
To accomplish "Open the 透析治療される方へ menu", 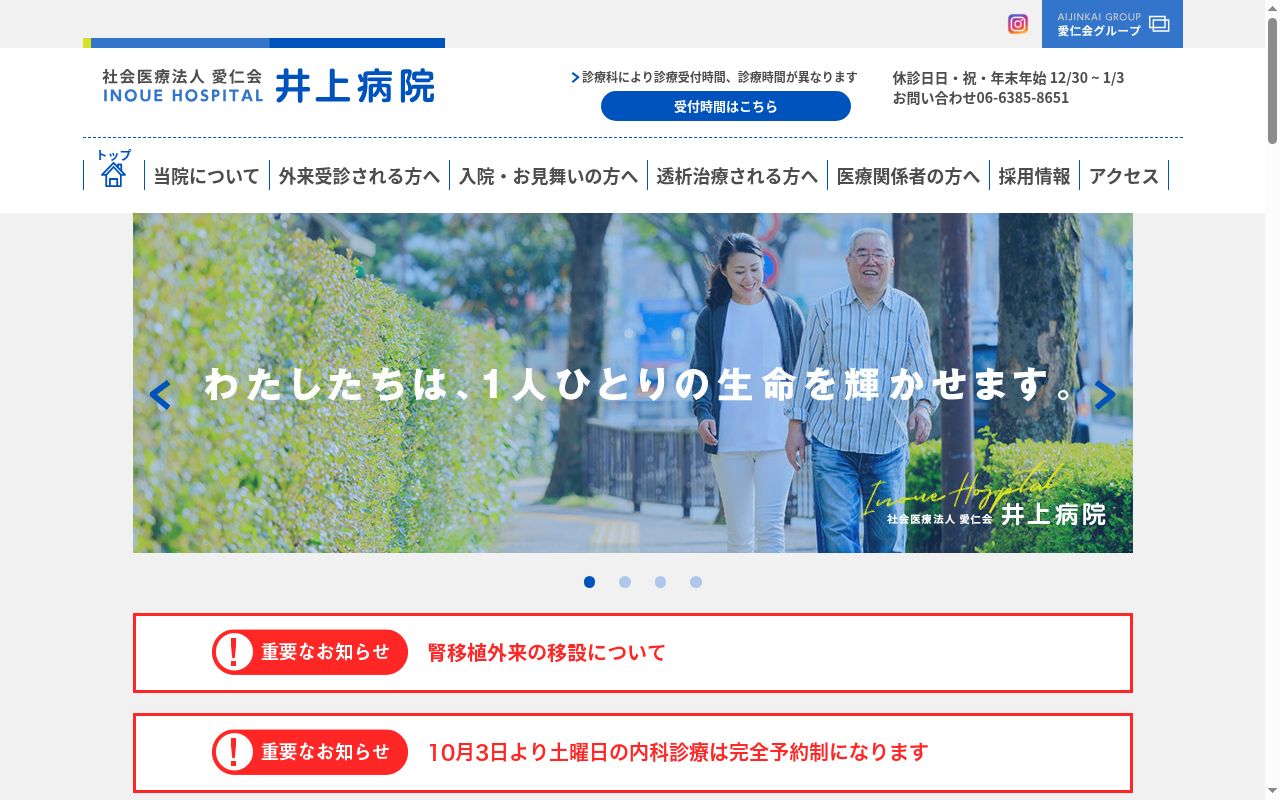I will (x=737, y=176).
